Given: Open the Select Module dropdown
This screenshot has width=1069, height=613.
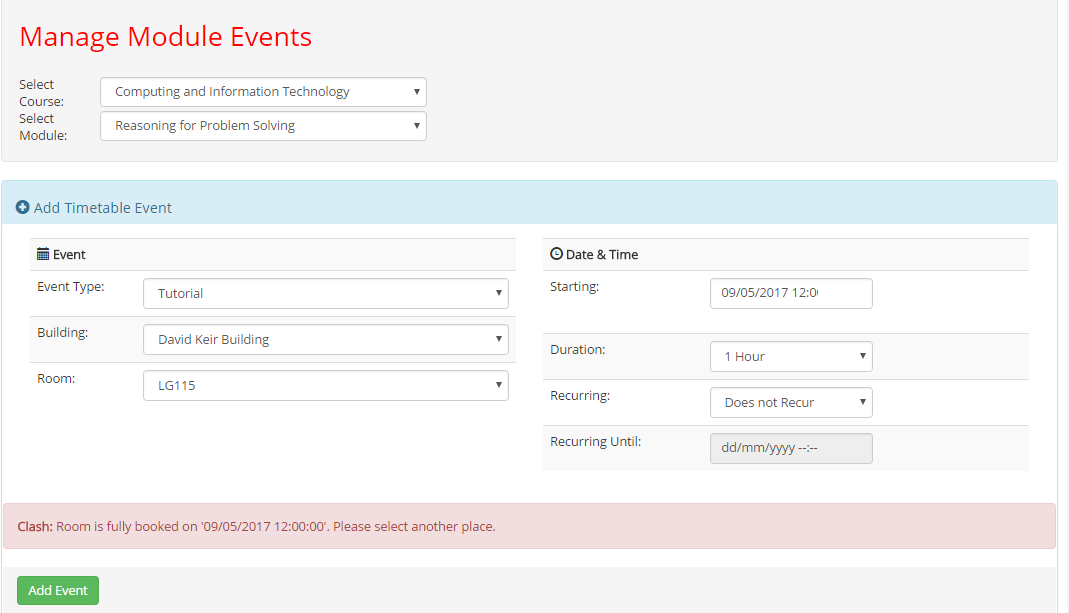Looking at the screenshot, I should (262, 125).
